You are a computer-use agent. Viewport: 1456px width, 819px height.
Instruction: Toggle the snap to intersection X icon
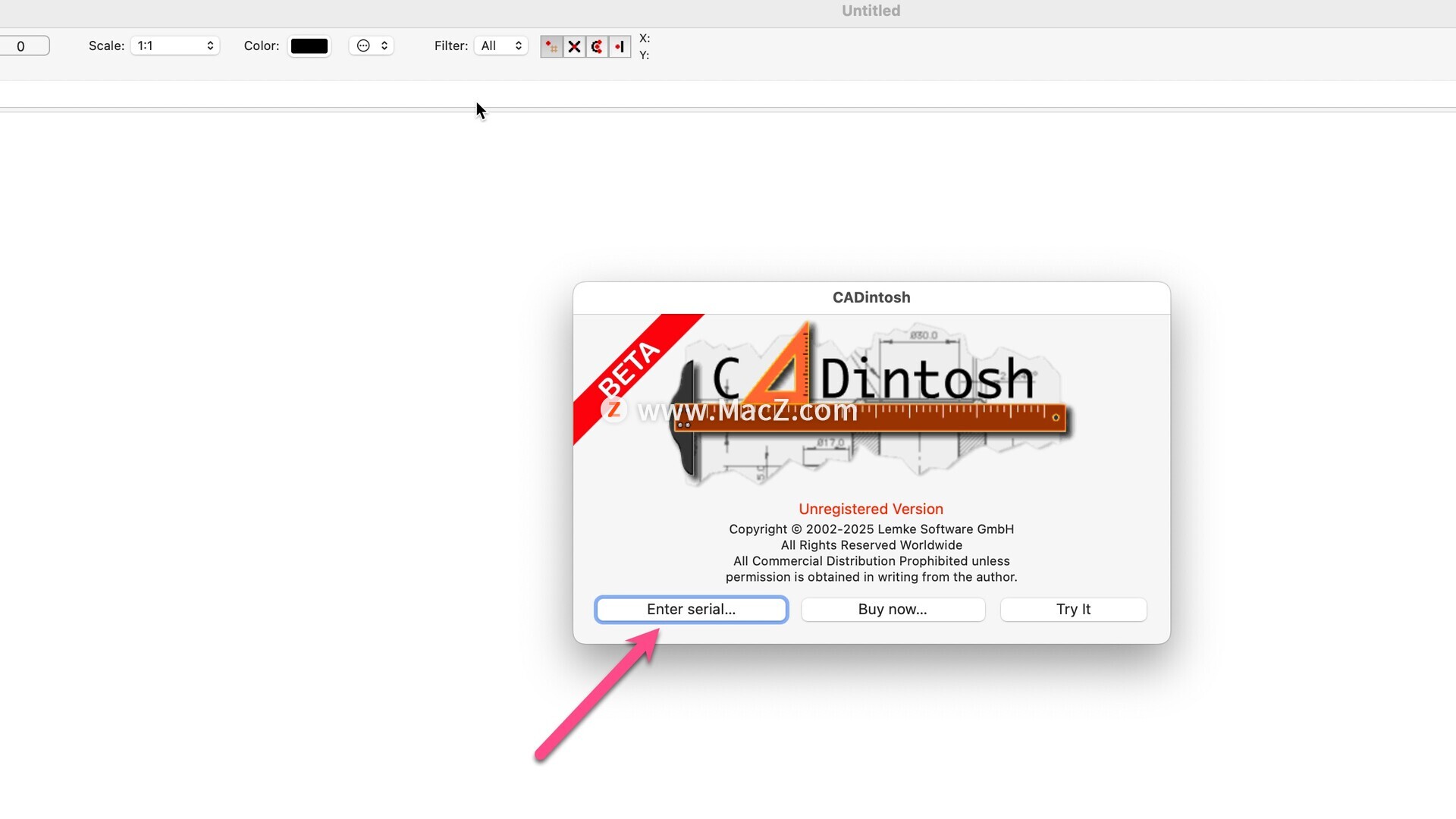click(574, 47)
